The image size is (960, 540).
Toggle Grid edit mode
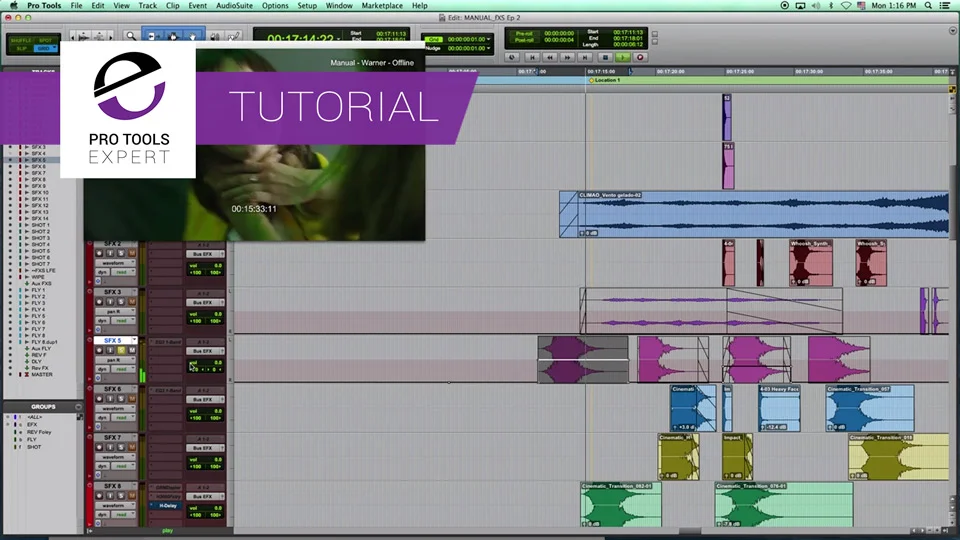pos(44,48)
